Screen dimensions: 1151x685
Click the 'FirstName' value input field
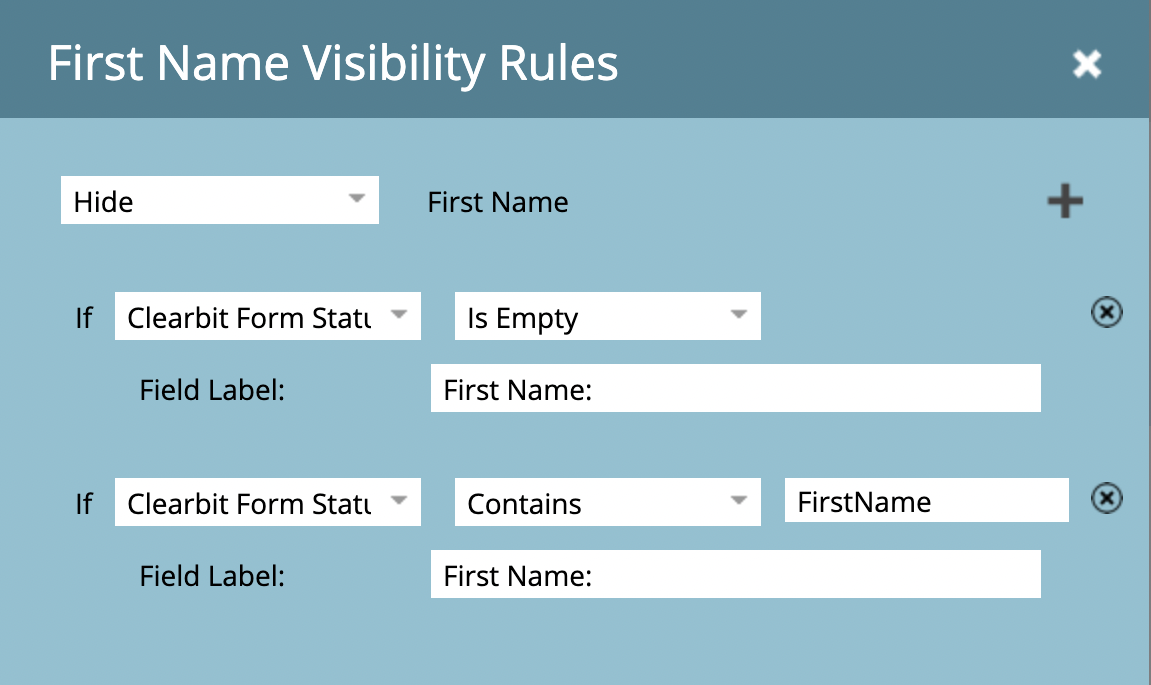pos(926,501)
